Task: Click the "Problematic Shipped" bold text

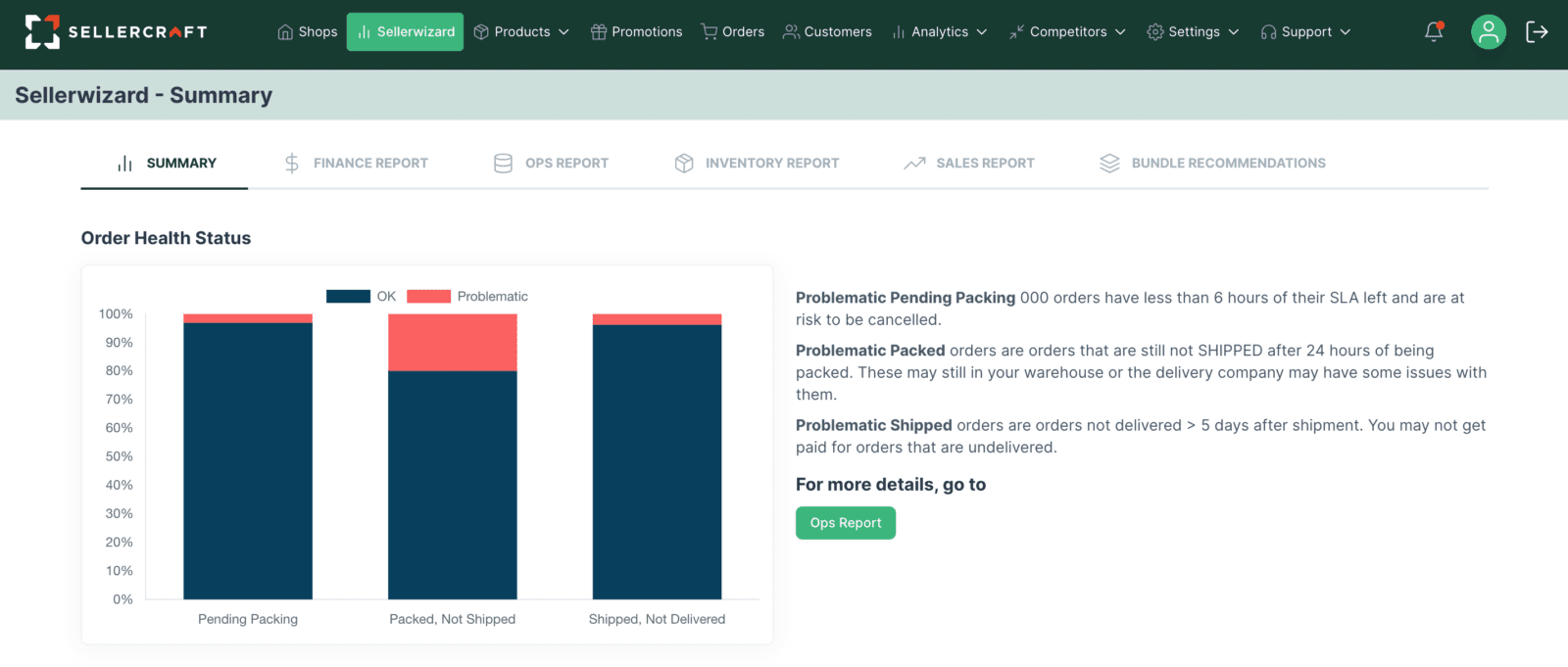Action: coord(874,425)
